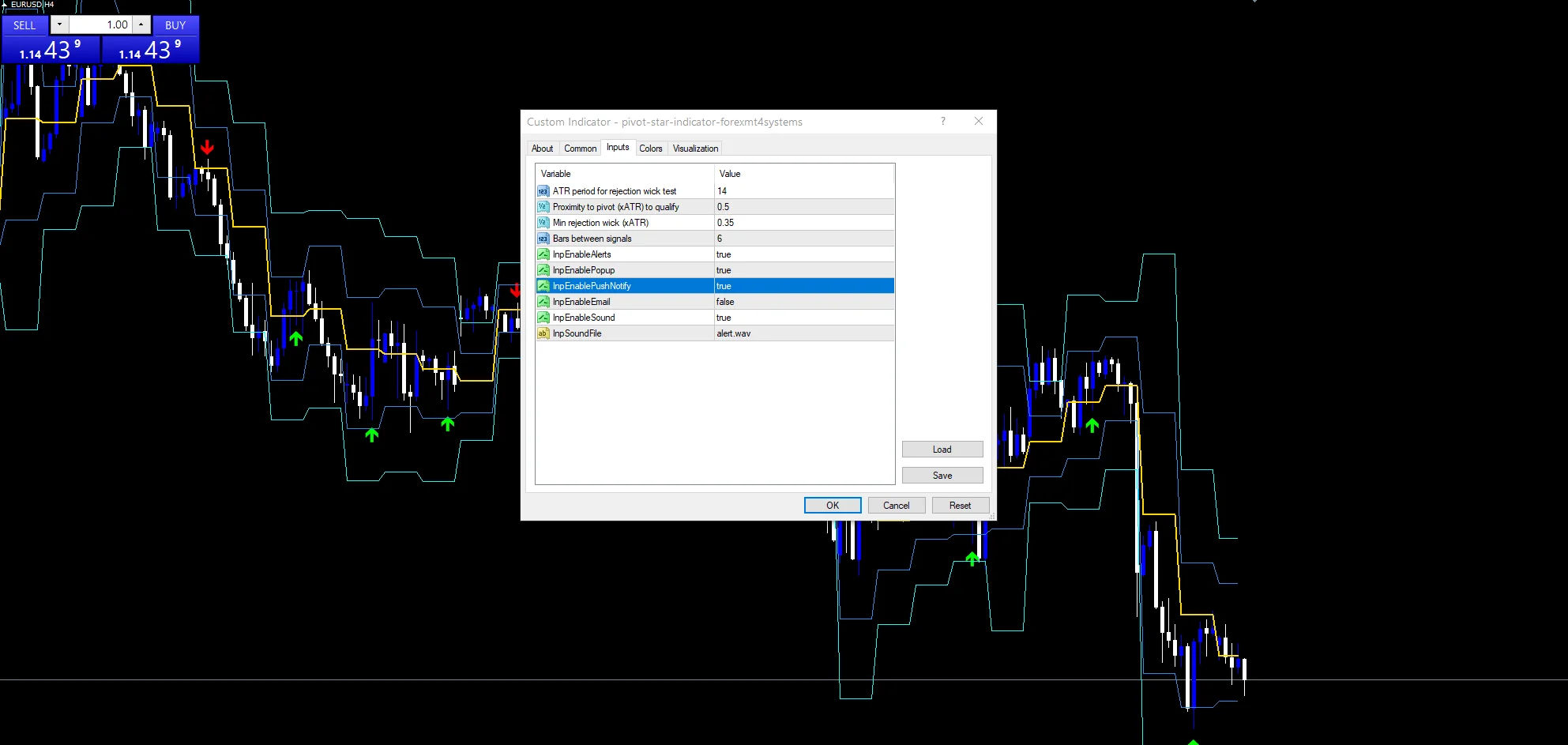
Task: Select the InpEnableSound variable name
Action: [x=584, y=318]
